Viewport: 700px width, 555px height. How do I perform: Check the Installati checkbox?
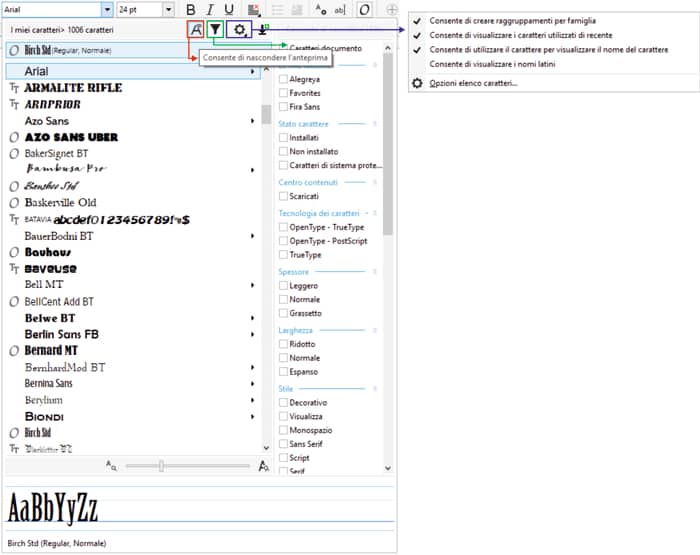point(284,137)
